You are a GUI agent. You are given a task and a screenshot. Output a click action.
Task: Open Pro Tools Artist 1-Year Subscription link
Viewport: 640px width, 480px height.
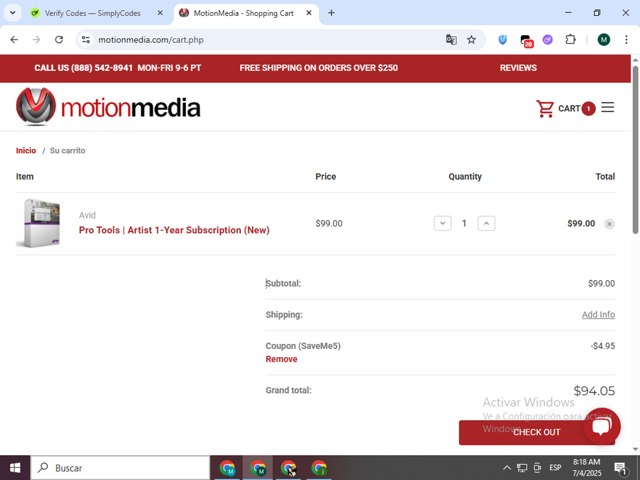pyautogui.click(x=174, y=230)
